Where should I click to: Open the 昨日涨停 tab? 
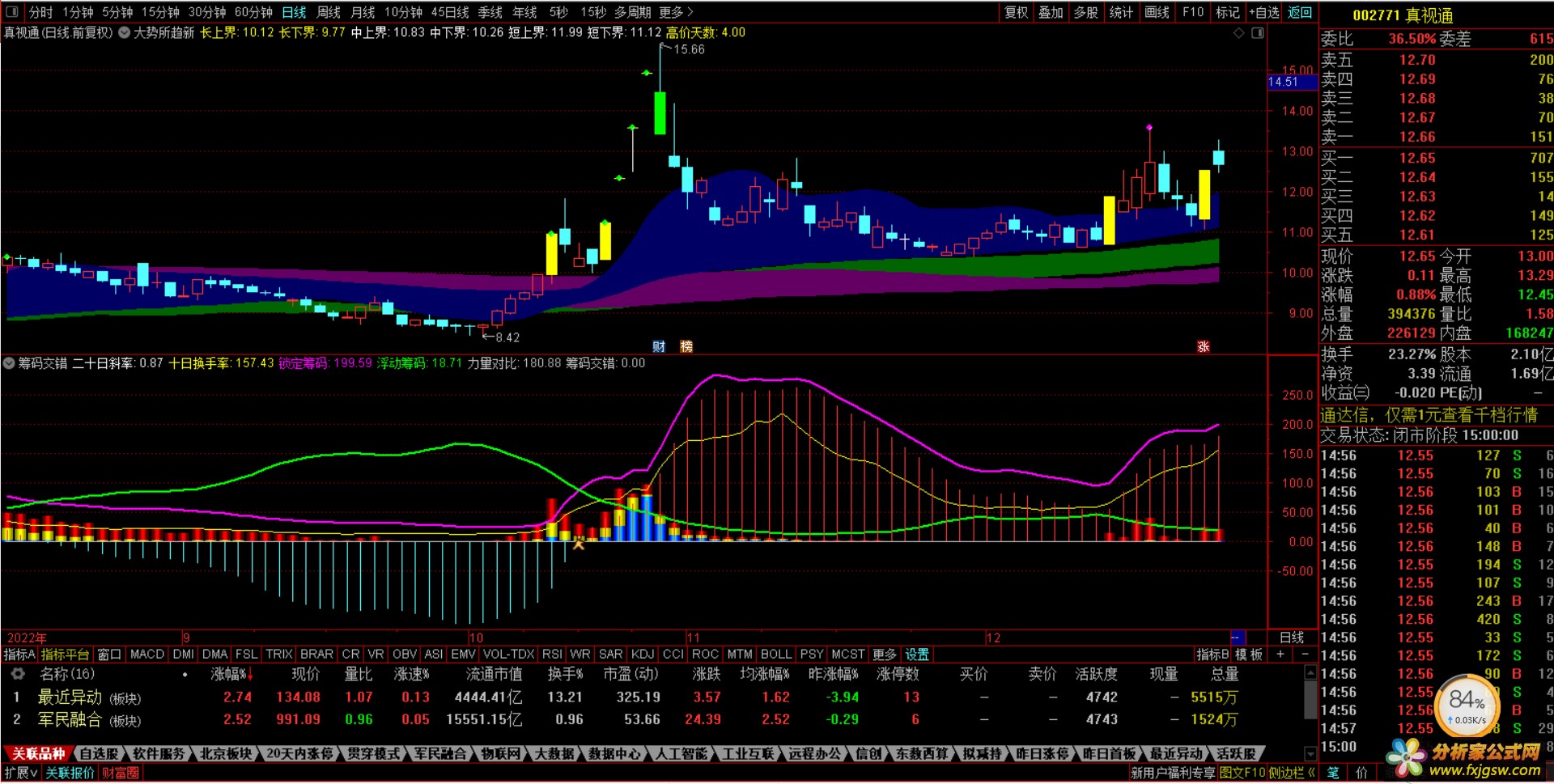[1042, 753]
